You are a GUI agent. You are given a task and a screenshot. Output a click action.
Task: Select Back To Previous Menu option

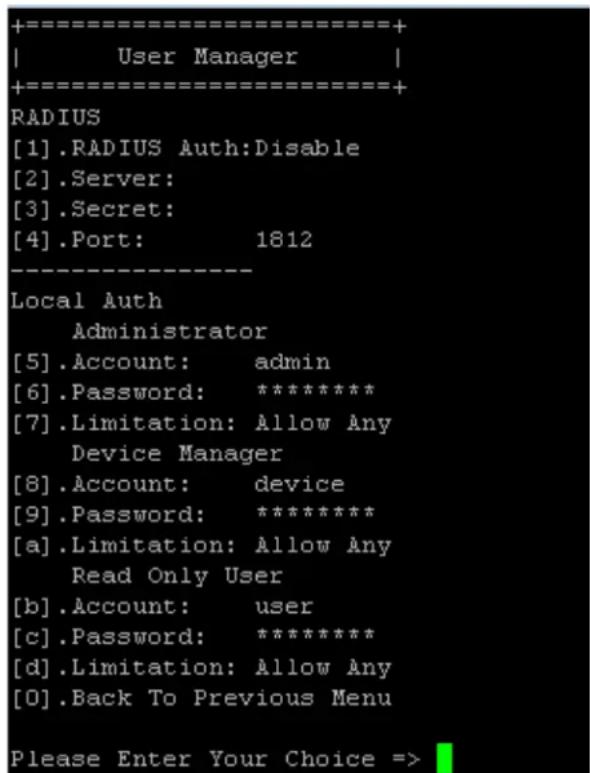[201, 699]
